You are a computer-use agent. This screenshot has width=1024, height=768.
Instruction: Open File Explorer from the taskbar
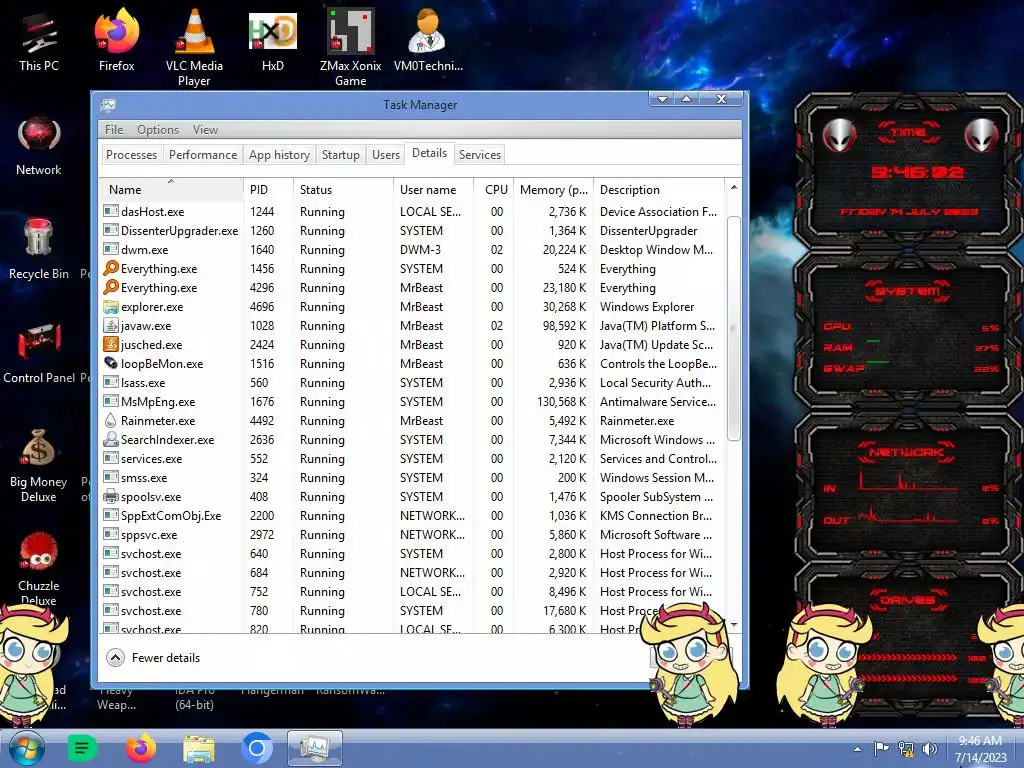click(x=199, y=749)
